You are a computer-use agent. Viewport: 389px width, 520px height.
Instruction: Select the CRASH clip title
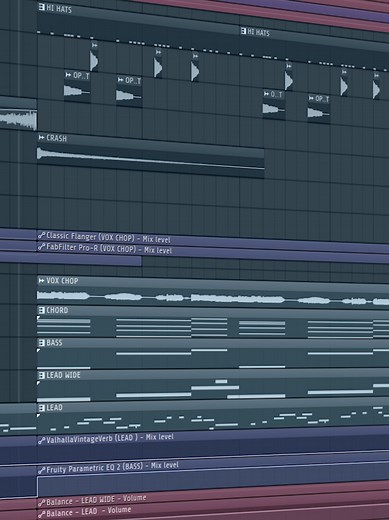coord(56,138)
